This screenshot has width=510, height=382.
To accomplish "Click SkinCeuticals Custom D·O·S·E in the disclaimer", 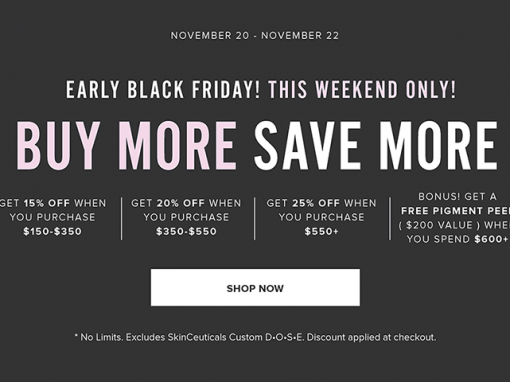I will 236,337.
